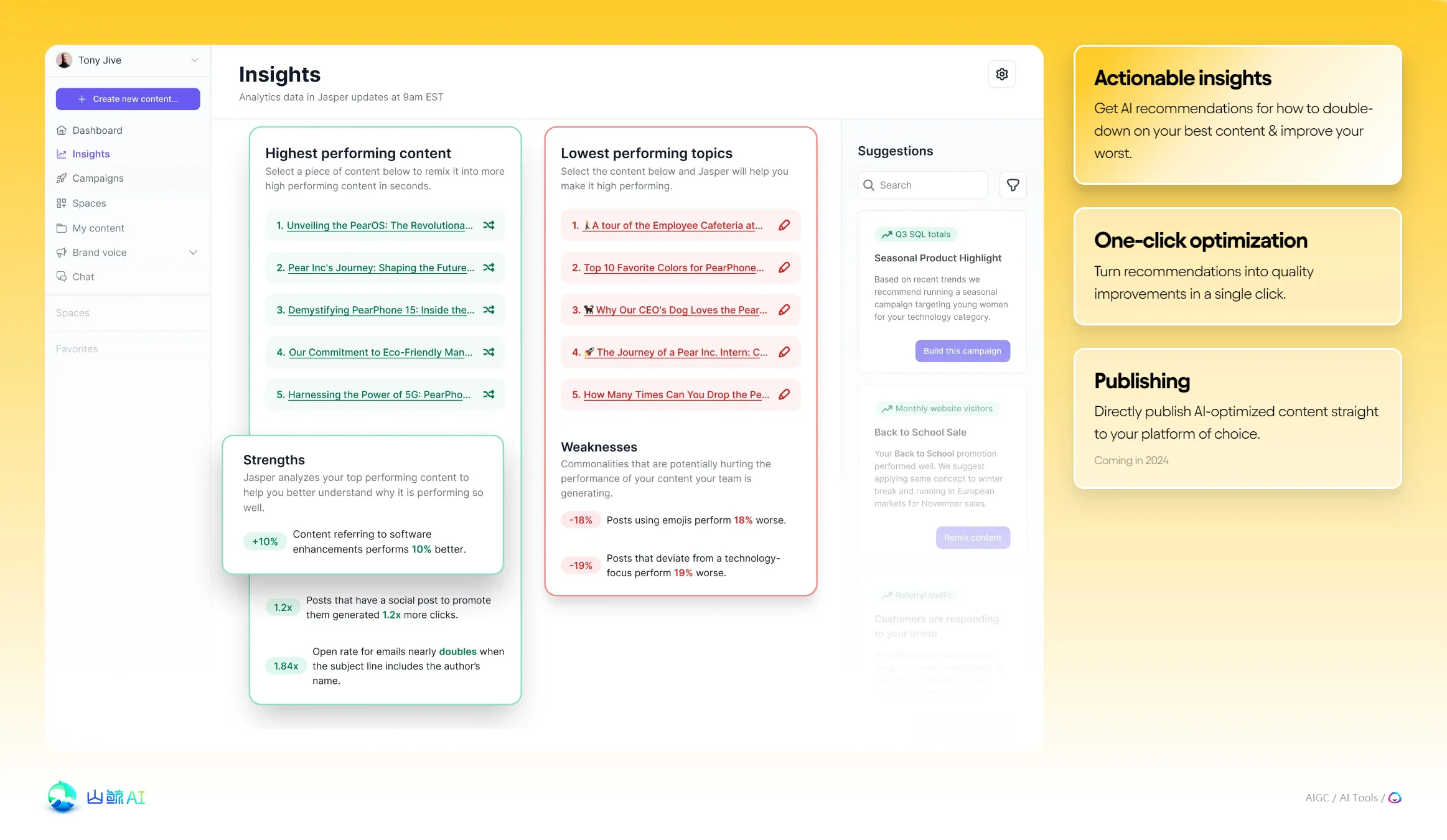Click the 1.2x clicks badge

(x=283, y=608)
